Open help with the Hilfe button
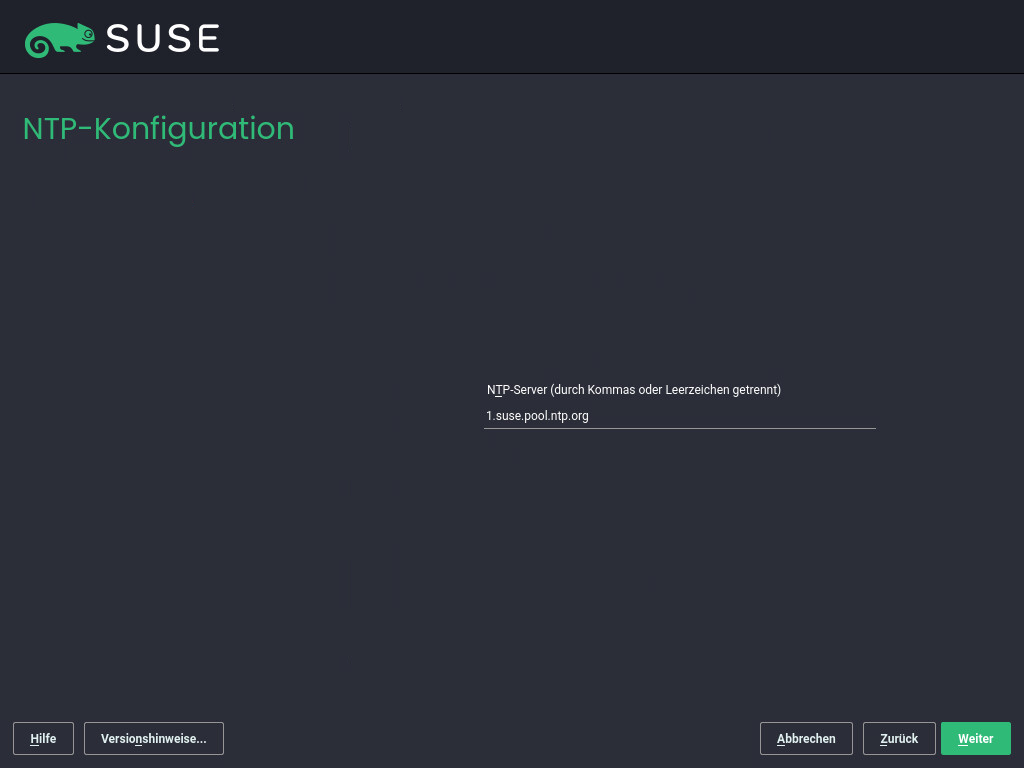 (x=43, y=738)
